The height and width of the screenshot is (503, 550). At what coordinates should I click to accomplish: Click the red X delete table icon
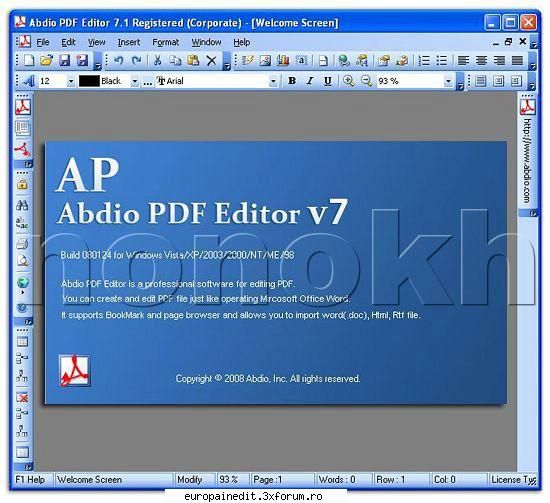(x=22, y=397)
